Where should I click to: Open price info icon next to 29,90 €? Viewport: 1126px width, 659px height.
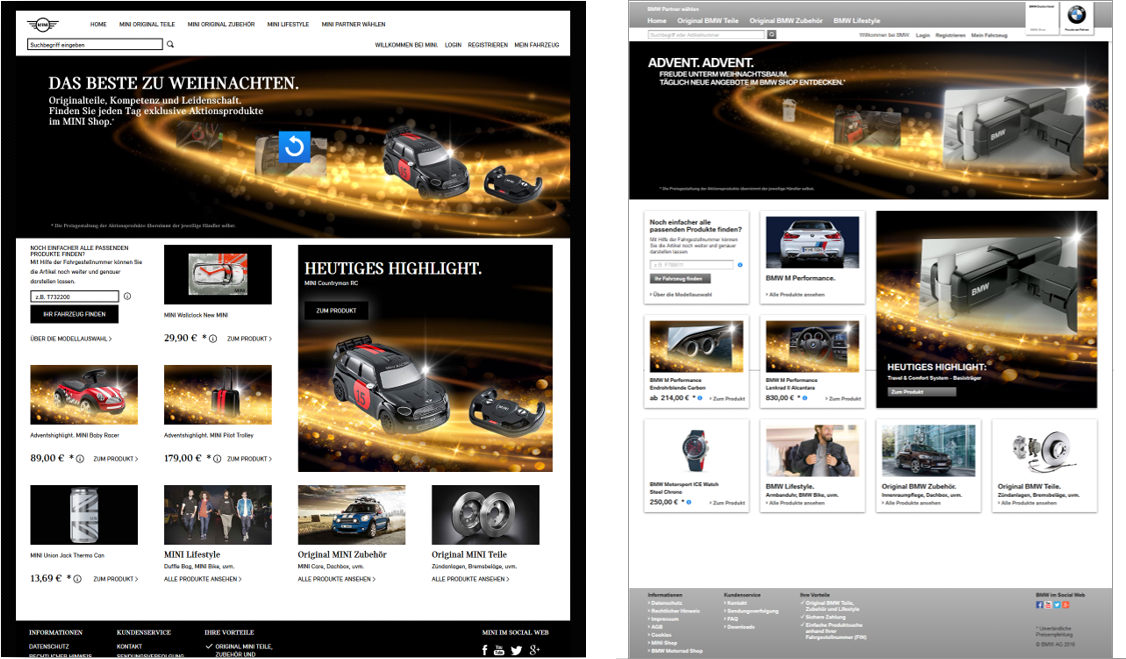213,339
